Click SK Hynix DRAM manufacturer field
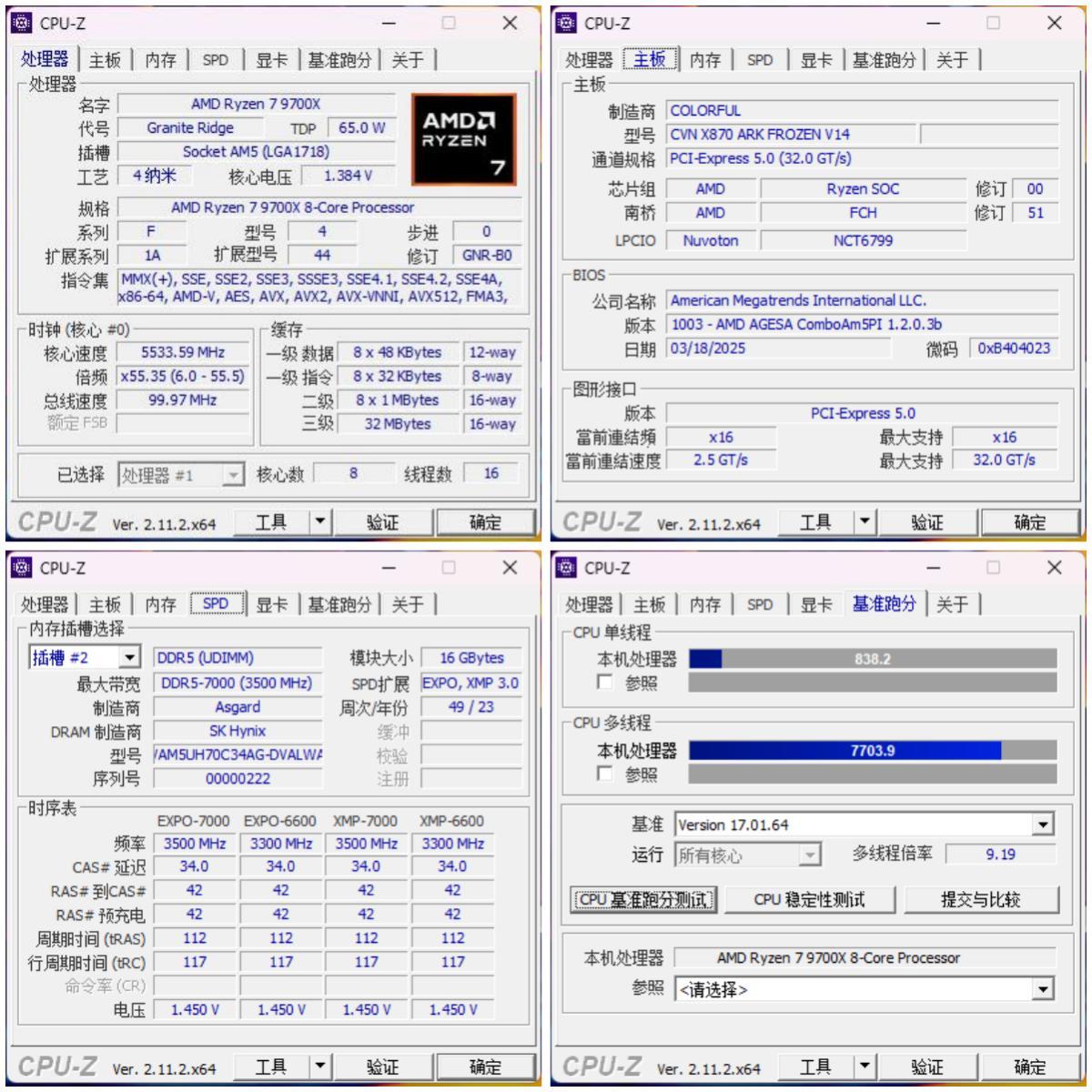The image size is (1092, 1092). point(238,731)
